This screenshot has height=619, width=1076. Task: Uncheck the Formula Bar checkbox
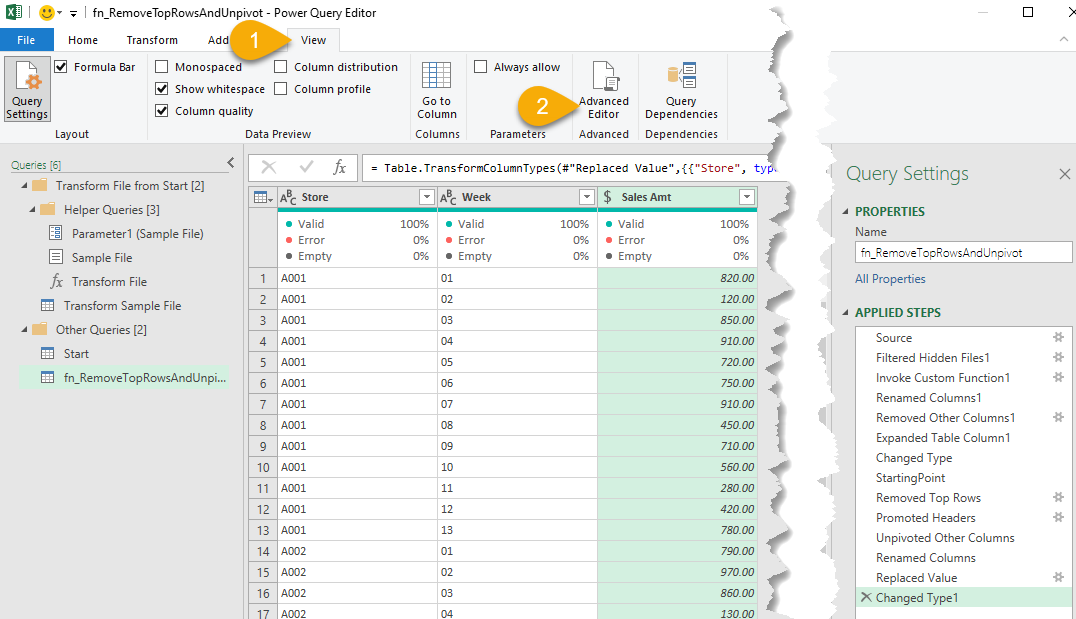[62, 67]
